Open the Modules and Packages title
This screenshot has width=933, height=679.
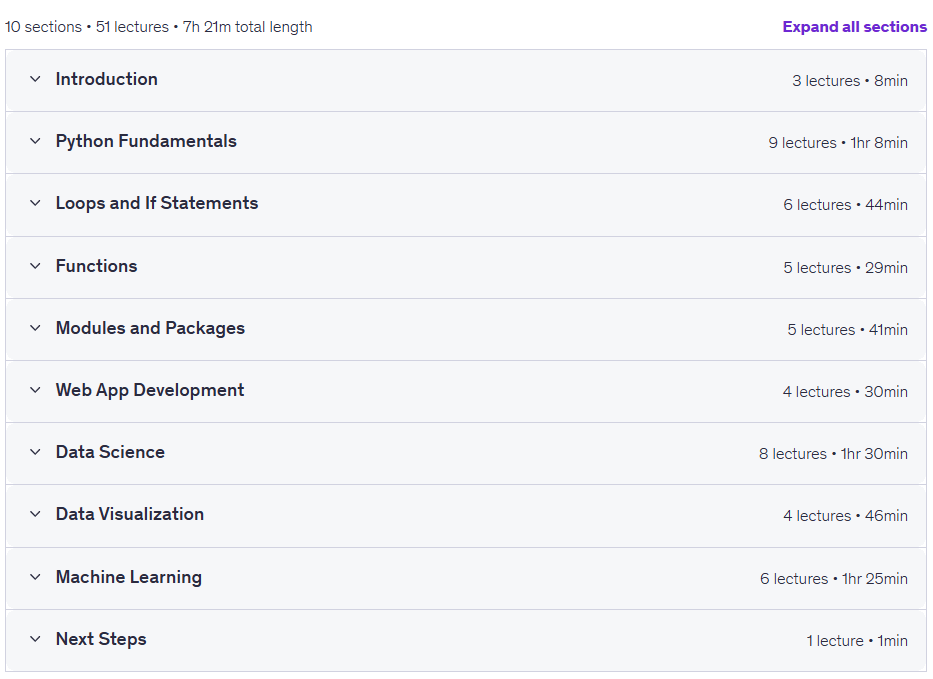pos(151,328)
